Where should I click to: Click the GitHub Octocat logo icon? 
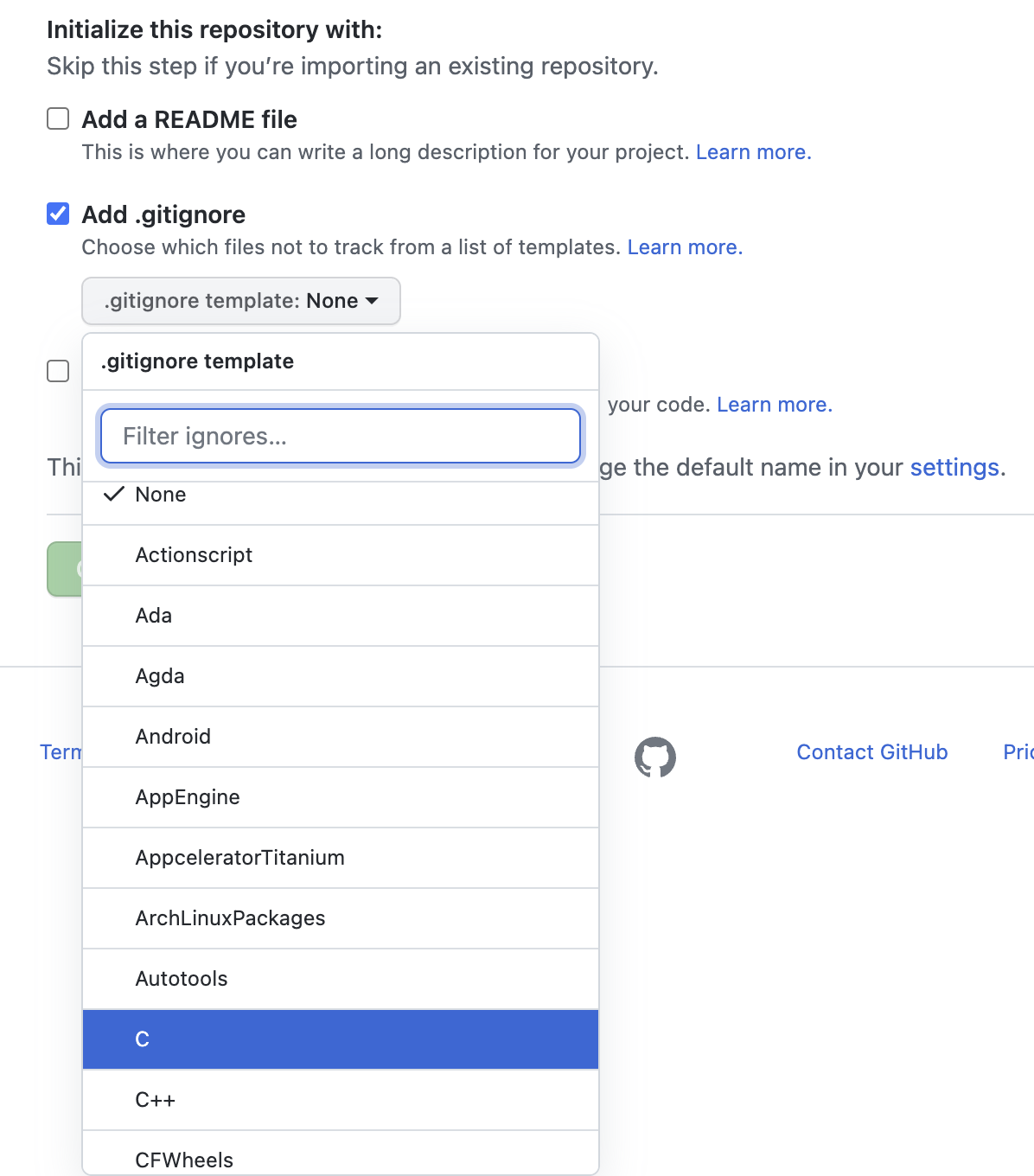[x=655, y=757]
